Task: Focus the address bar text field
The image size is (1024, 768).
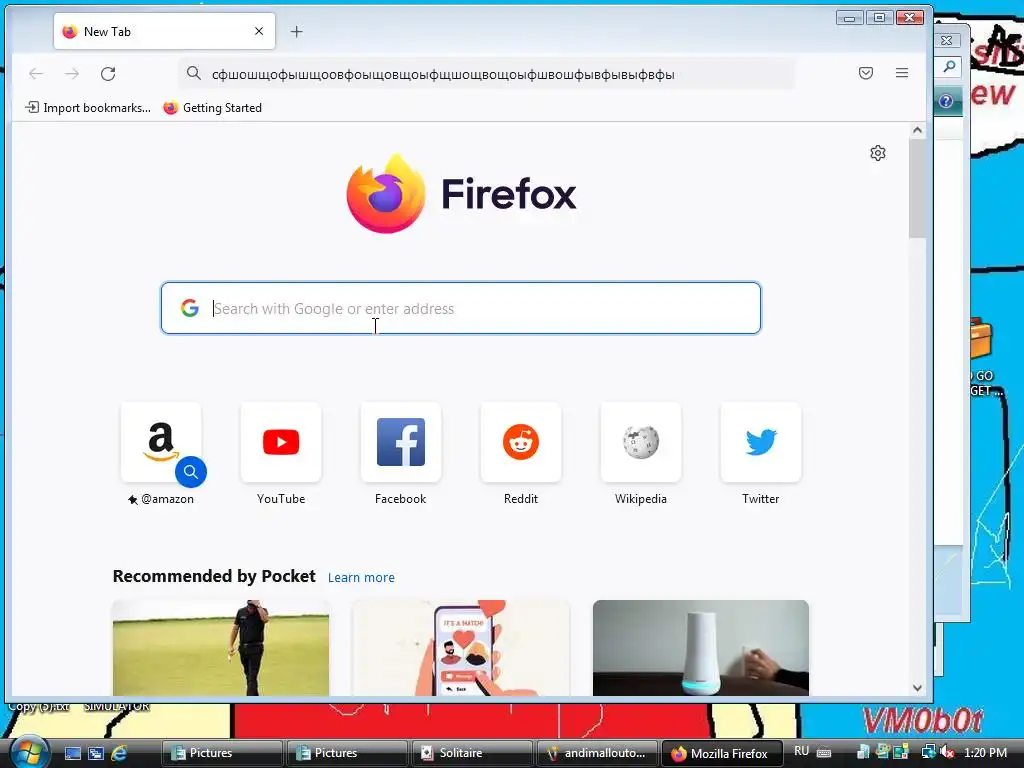Action: [487, 74]
